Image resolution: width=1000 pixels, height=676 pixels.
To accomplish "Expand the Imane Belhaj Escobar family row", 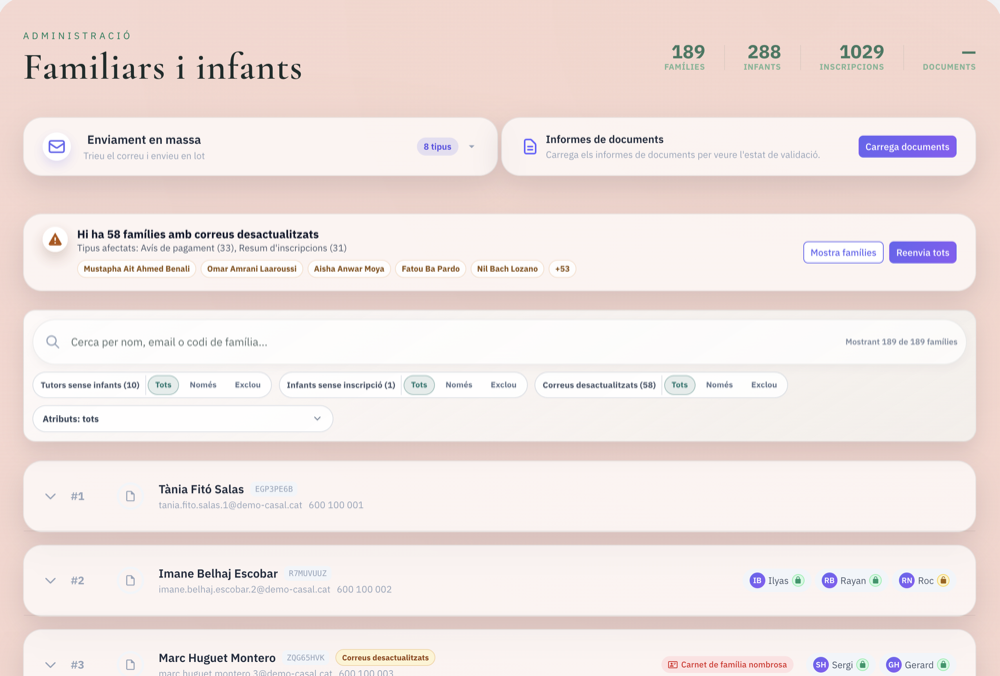I will [x=50, y=580].
